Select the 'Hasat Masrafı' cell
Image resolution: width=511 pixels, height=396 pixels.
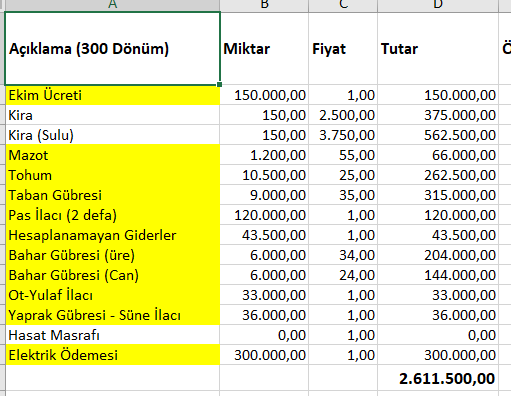(113, 335)
